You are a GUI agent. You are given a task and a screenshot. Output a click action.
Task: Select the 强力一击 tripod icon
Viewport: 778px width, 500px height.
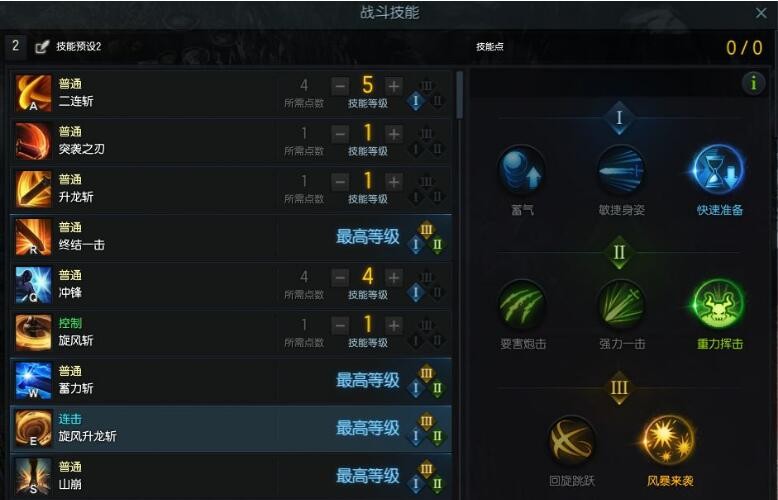[621, 304]
